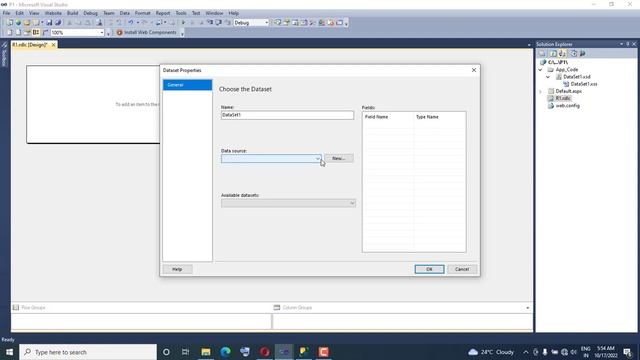
Task: Select the App_Code folder
Action: (567, 70)
